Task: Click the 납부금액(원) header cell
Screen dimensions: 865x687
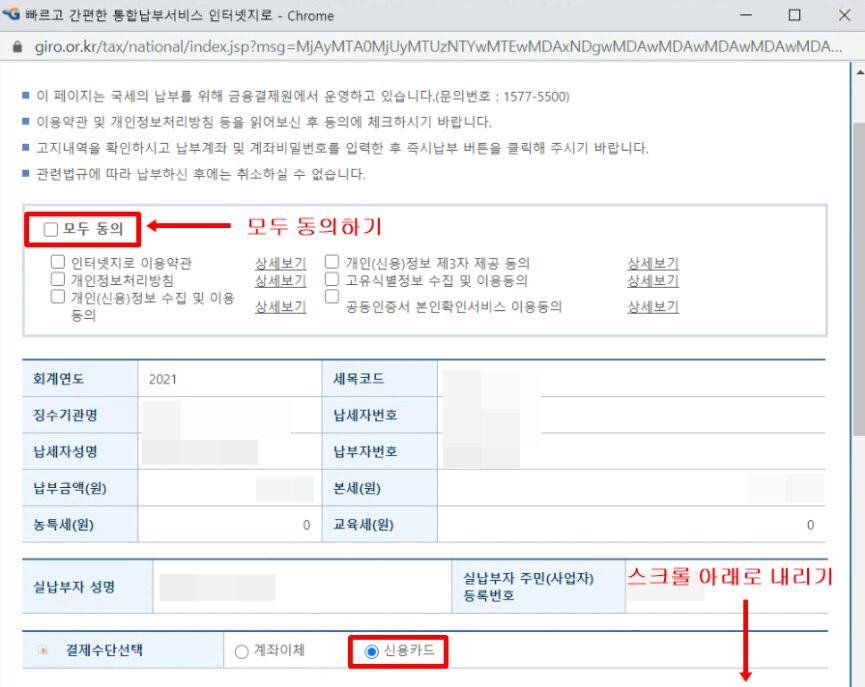Action: (80, 488)
